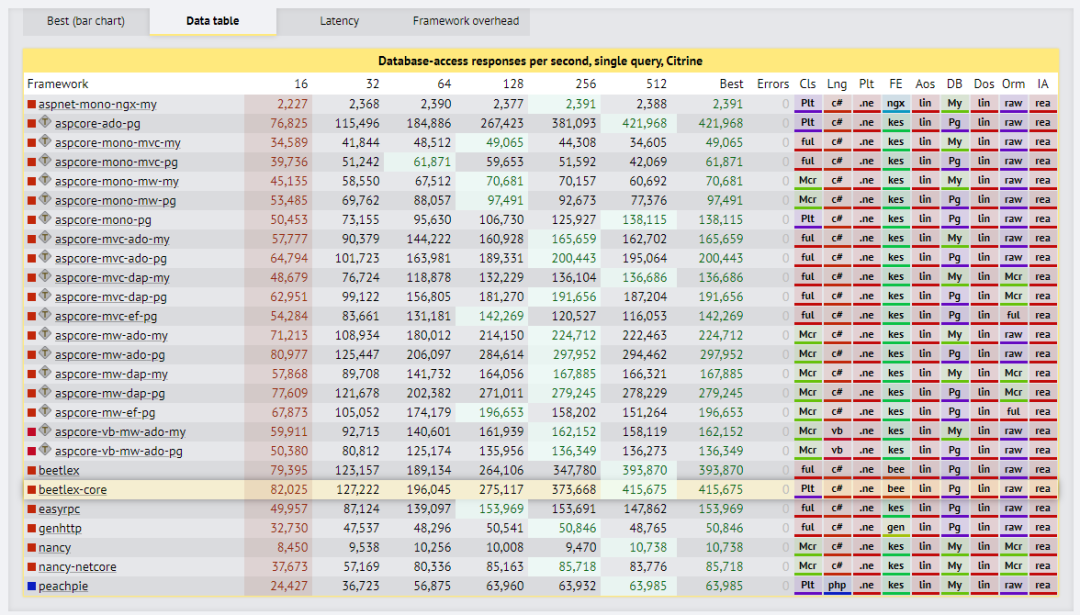Click the badge icon beside aspcore-mvc-ef-pg

(x=45, y=315)
